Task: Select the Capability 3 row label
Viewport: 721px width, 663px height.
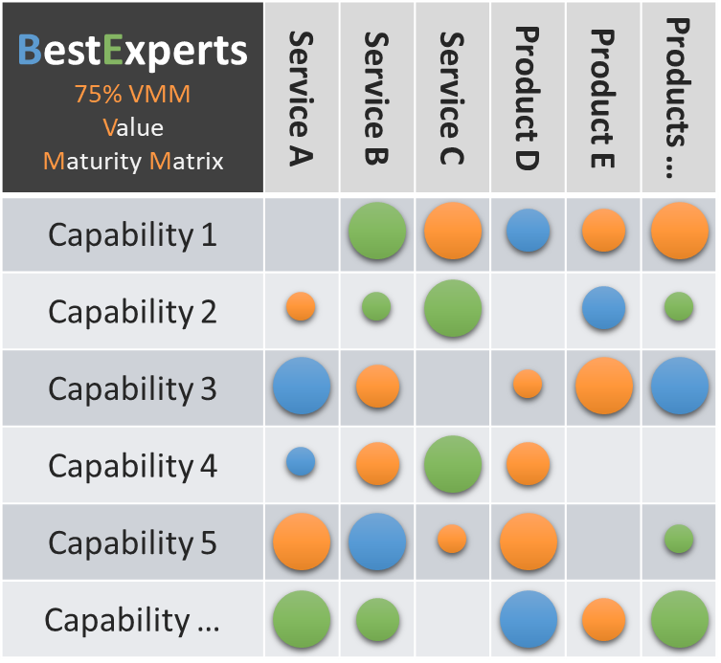Action: click(132, 389)
